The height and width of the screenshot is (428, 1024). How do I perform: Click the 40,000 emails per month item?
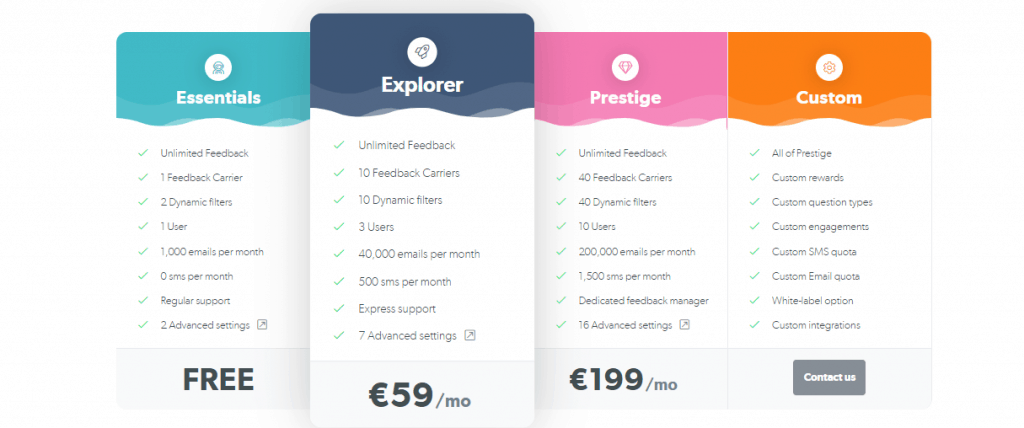coord(419,254)
